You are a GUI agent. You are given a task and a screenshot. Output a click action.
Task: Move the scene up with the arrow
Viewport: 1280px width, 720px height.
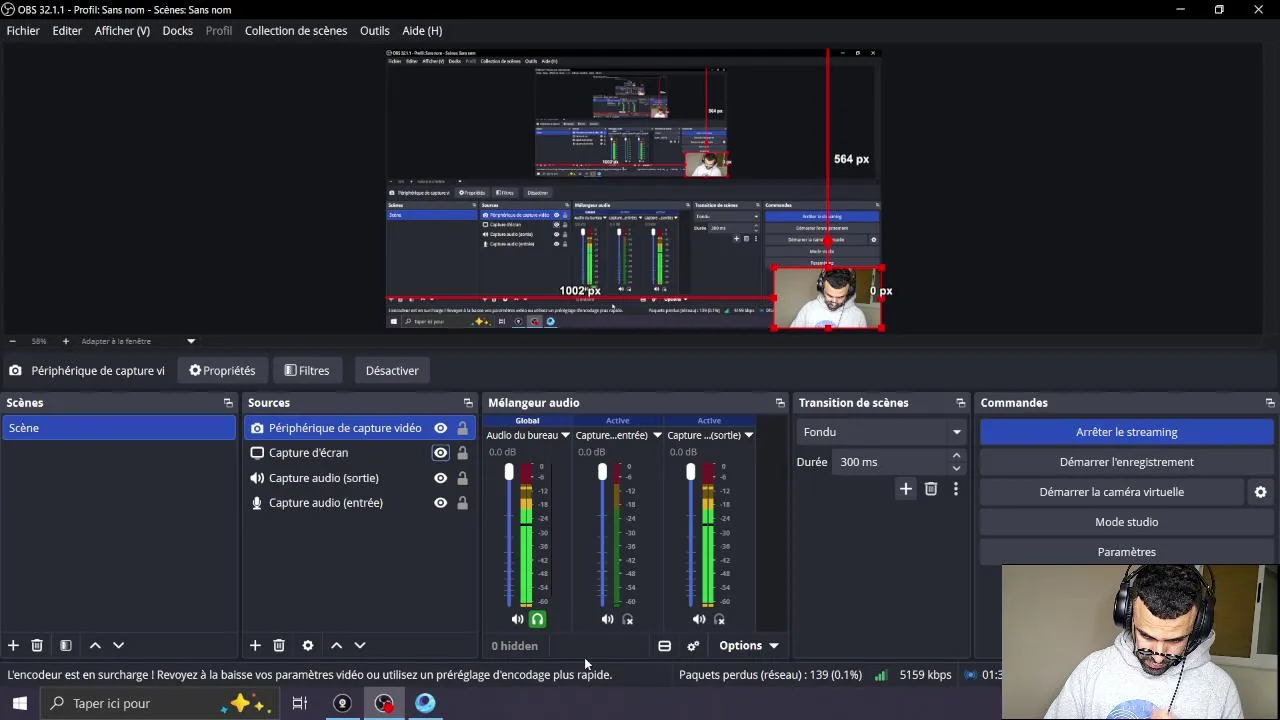coord(95,646)
